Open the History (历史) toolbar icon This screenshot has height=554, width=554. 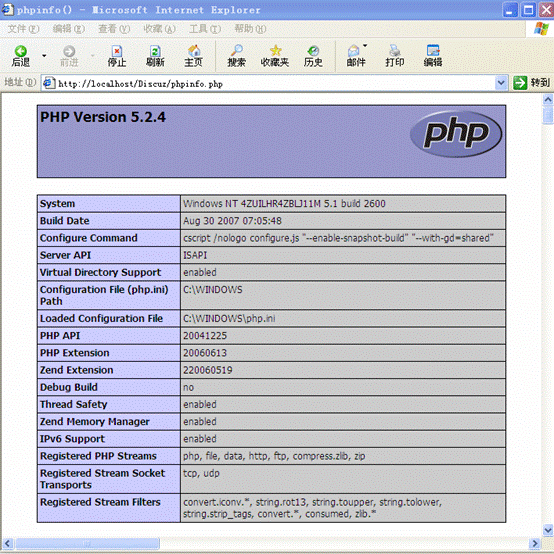click(x=313, y=56)
